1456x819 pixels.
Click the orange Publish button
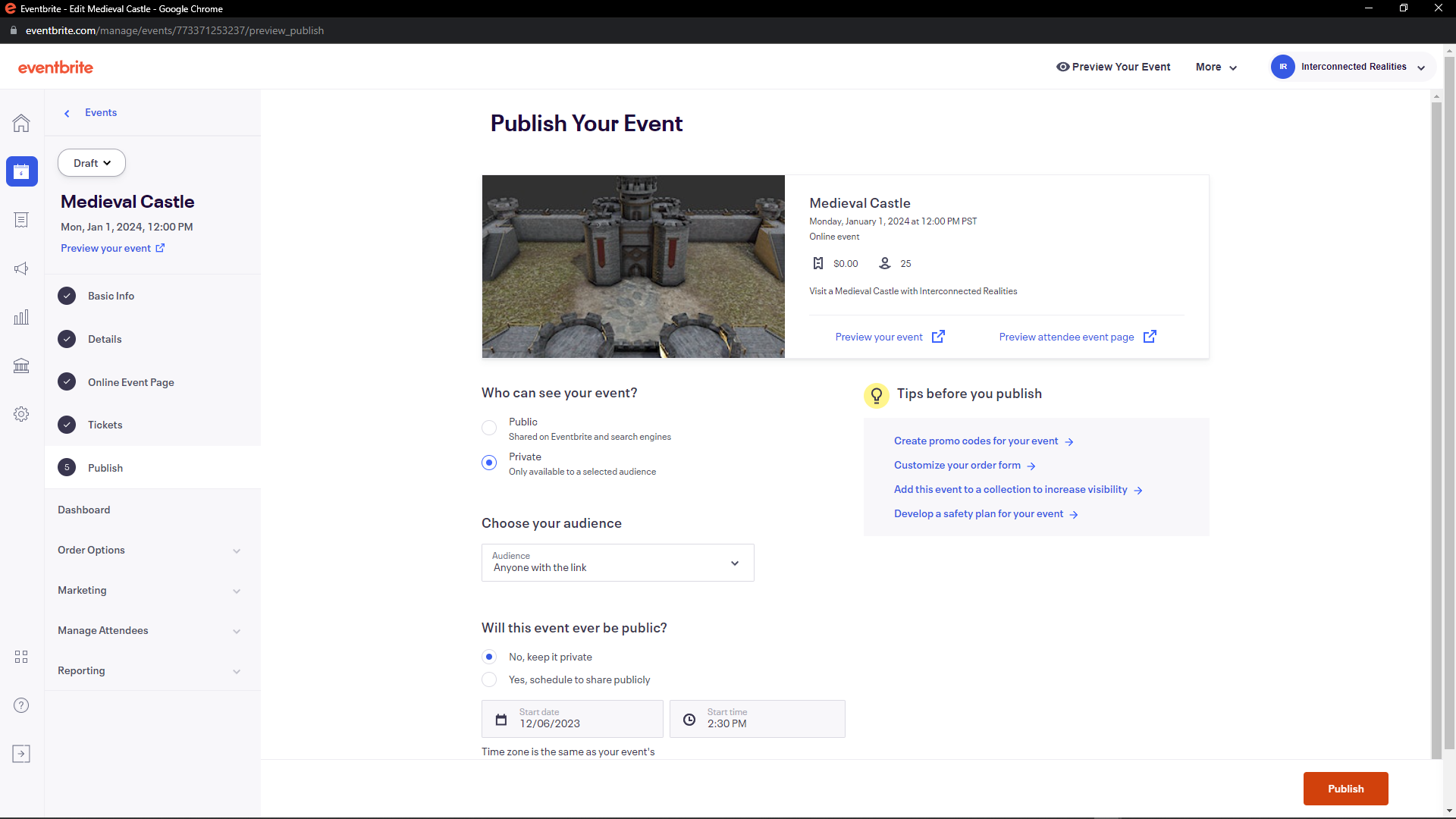point(1345,789)
